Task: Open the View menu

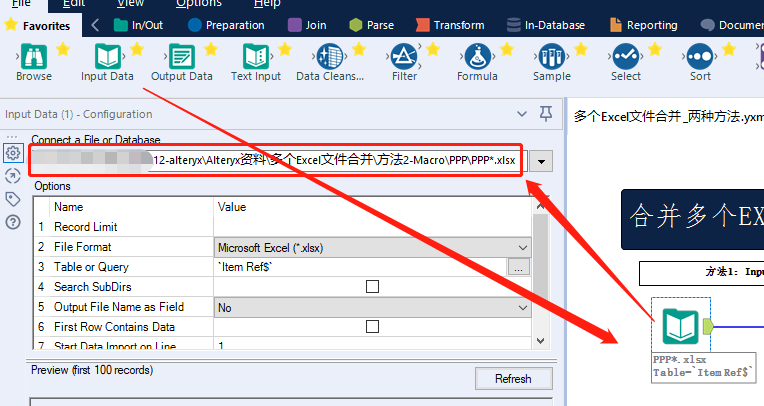Action: click(131, 3)
